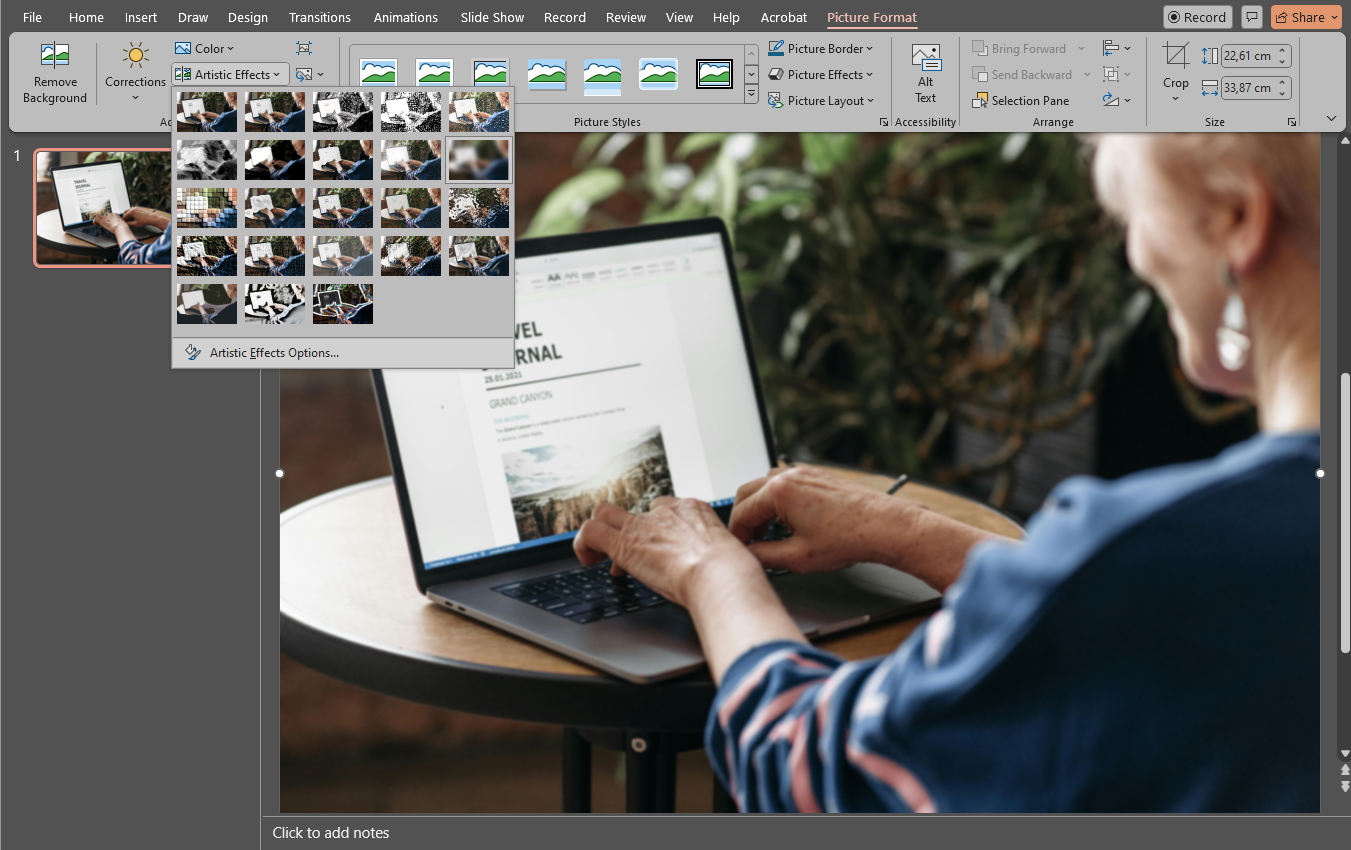Increase shape height with up stepper
1351x850 pixels.
1284,51
